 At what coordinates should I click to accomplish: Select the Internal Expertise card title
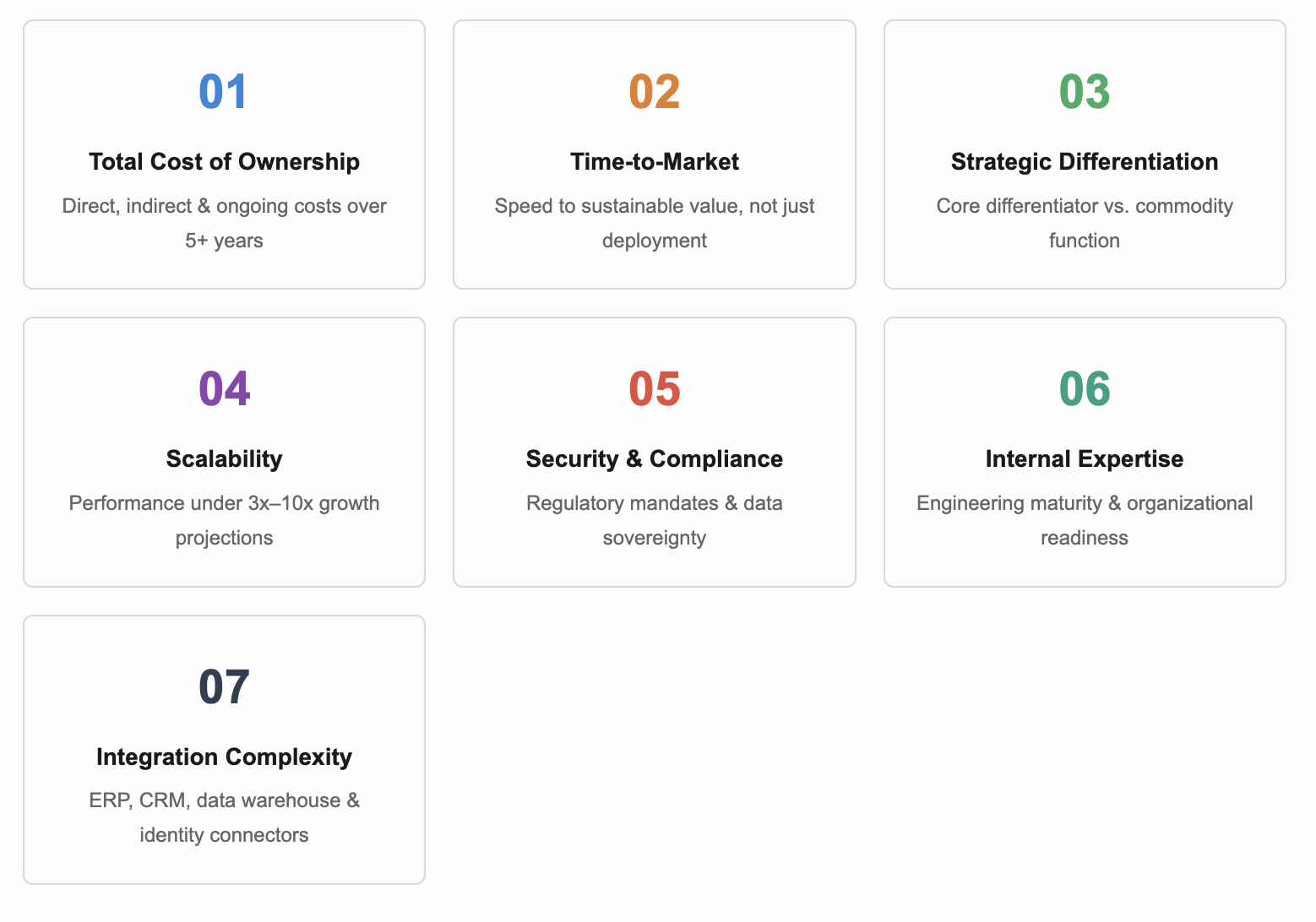pos(1084,458)
